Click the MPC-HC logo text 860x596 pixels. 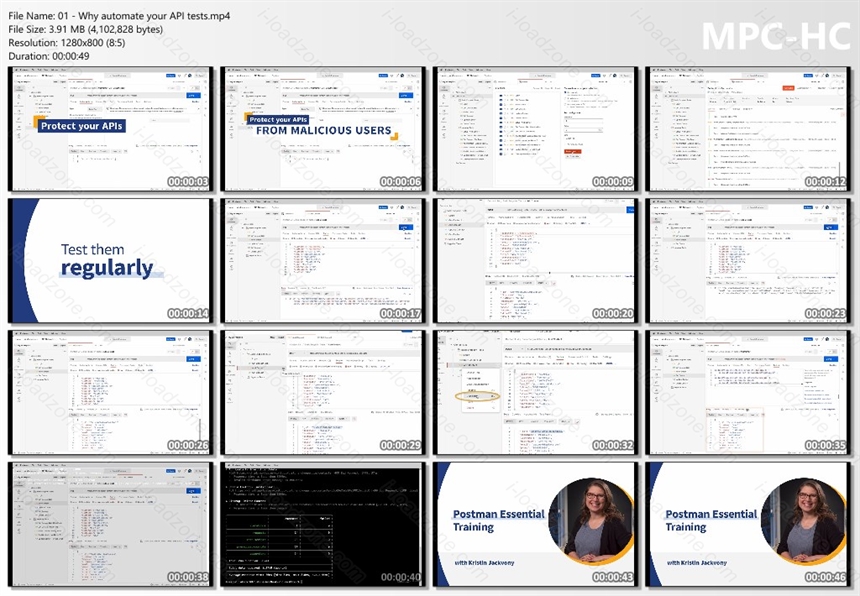tap(776, 37)
